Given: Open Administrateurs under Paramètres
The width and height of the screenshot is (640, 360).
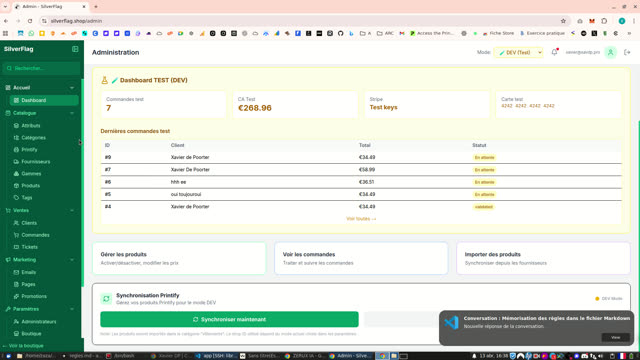Looking at the screenshot, I should [39, 322].
